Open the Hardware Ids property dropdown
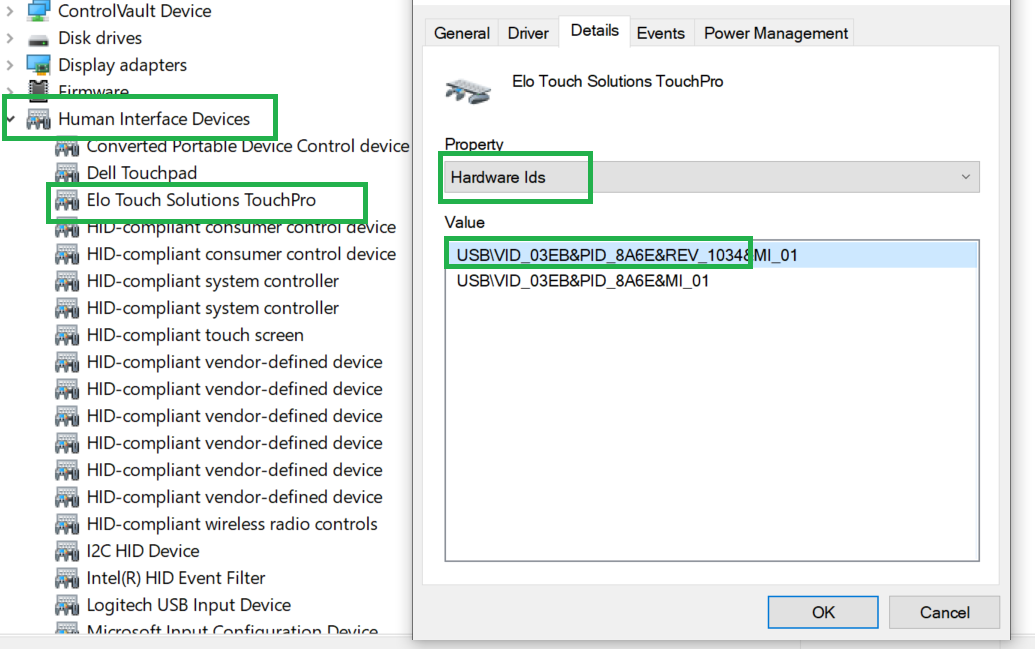This screenshot has height=649, width=1035. [712, 177]
